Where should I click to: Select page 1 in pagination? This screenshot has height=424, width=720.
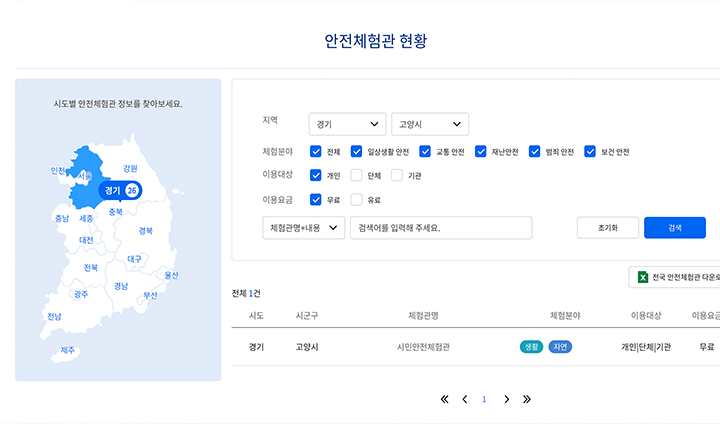point(484,400)
